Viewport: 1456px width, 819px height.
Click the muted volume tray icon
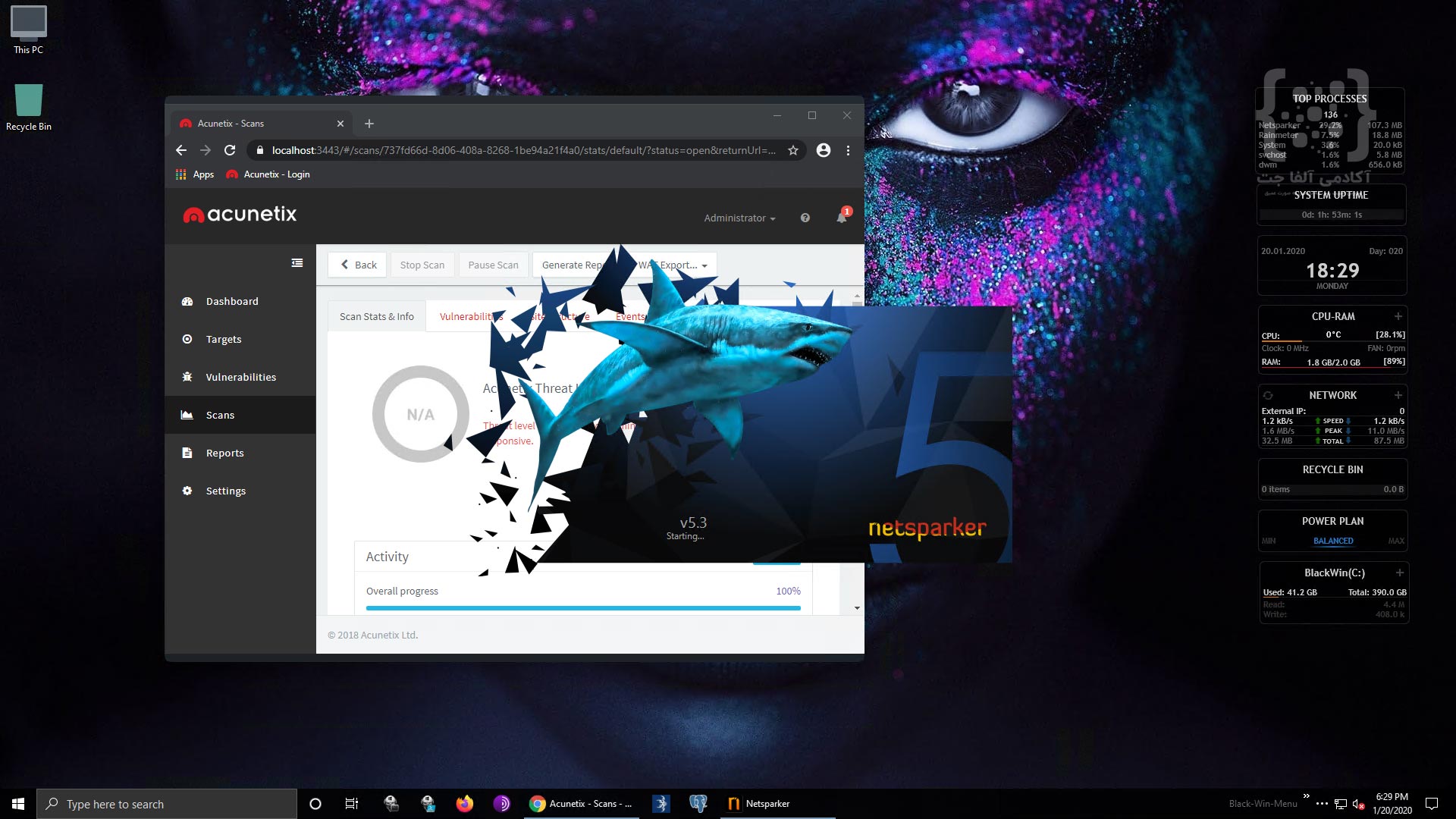click(1359, 804)
